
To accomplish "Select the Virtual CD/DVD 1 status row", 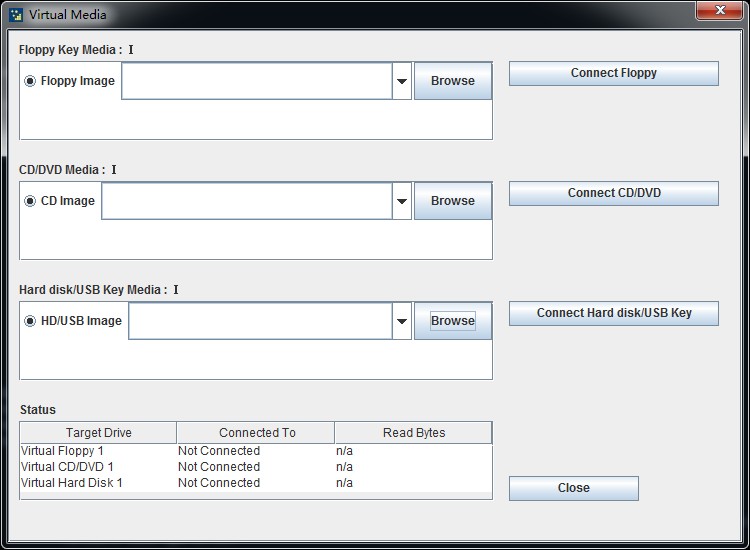I will pos(68,467).
